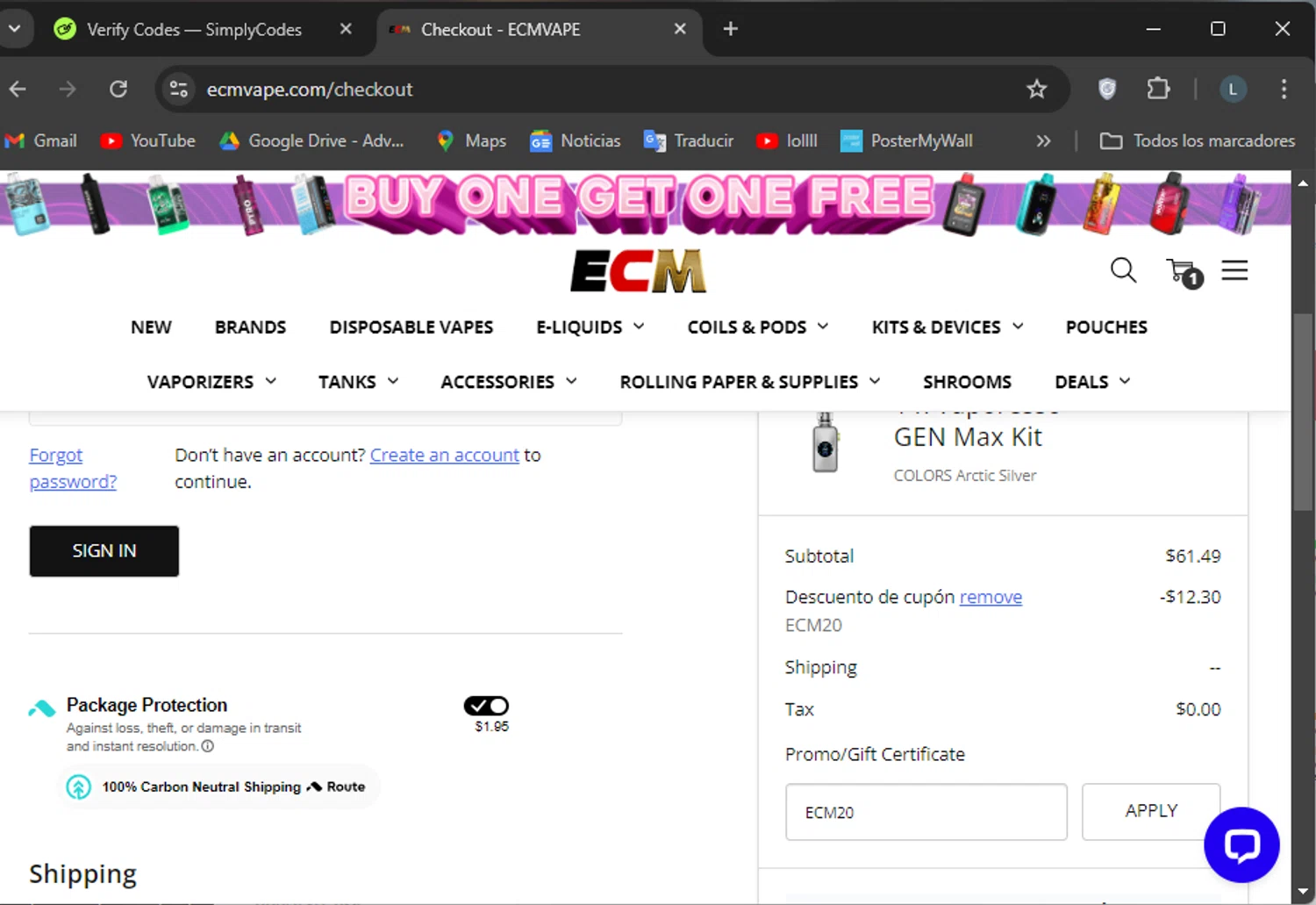Click the COLORS Arctic Silver text
This screenshot has height=905, width=1316.
click(965, 476)
